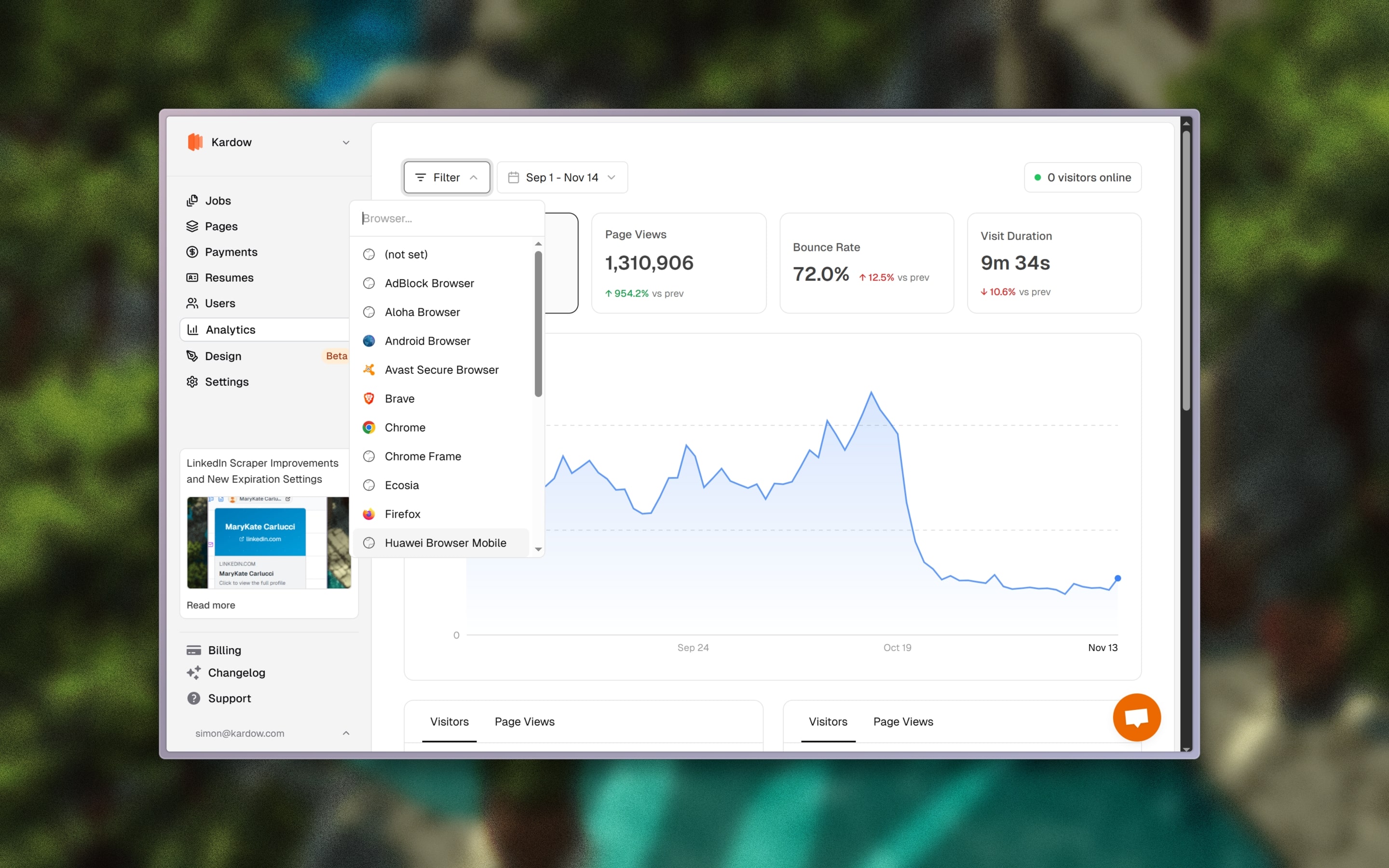Select the Users sidebar icon
Screen dimensions: 1389x868
tap(192, 303)
